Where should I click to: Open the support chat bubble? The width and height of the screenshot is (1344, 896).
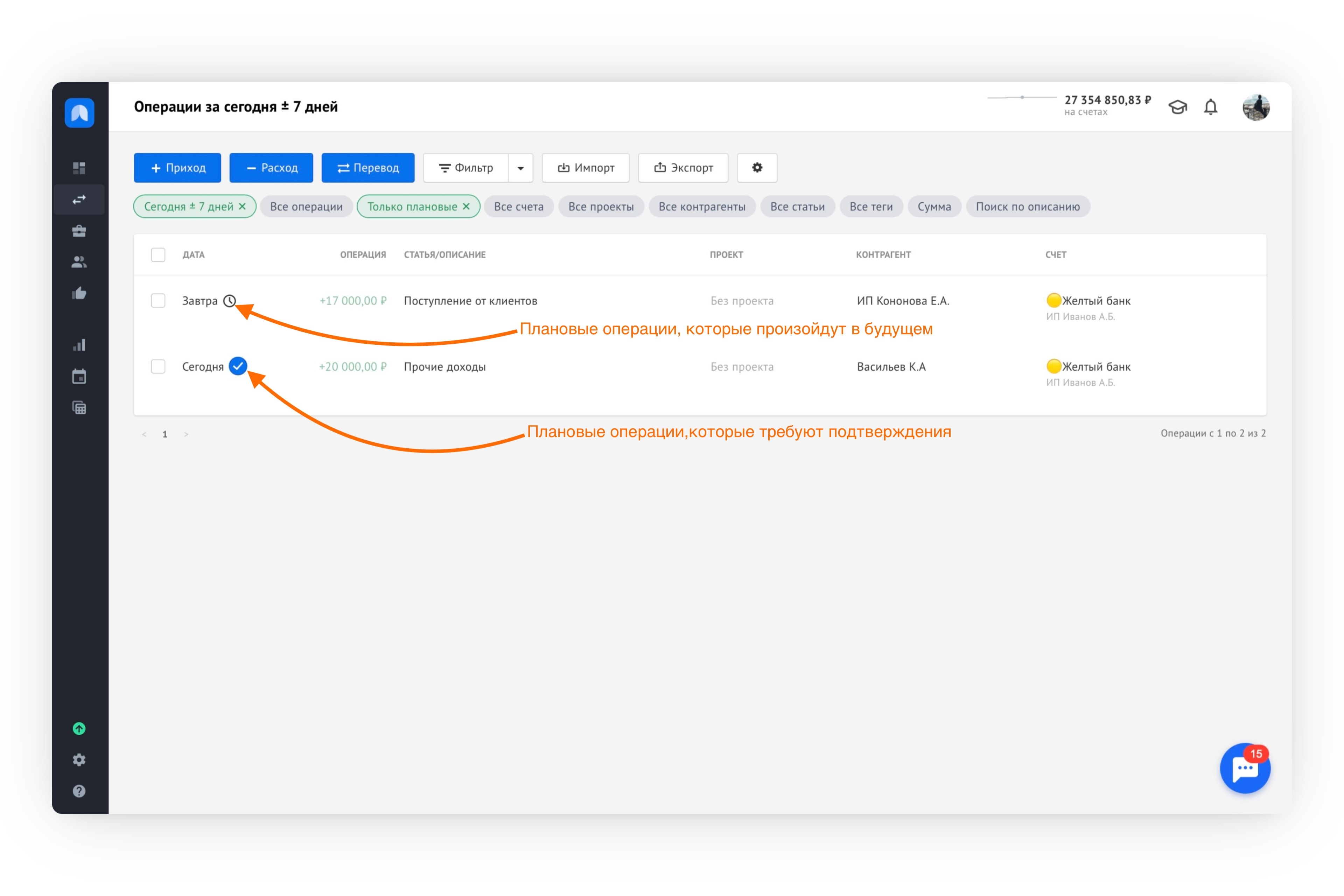(x=1245, y=768)
